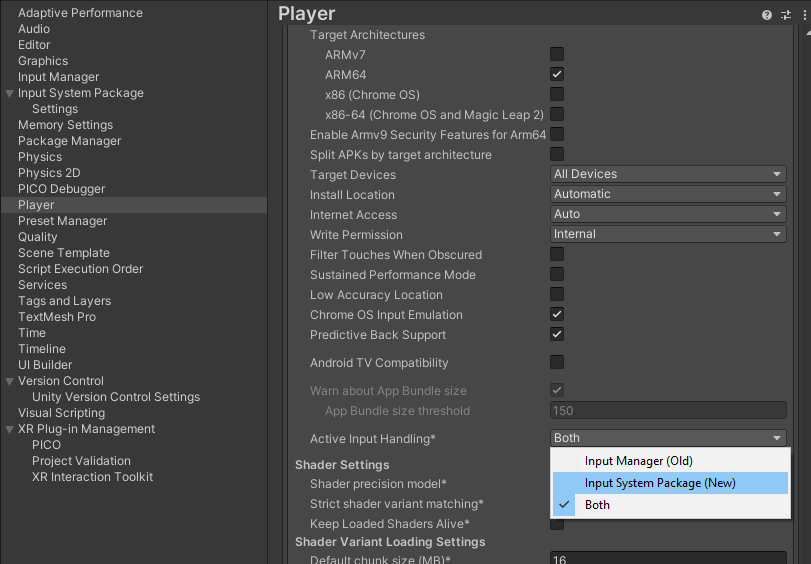Open Player settings help icon
Viewport: 811px width, 564px height.
(x=767, y=15)
